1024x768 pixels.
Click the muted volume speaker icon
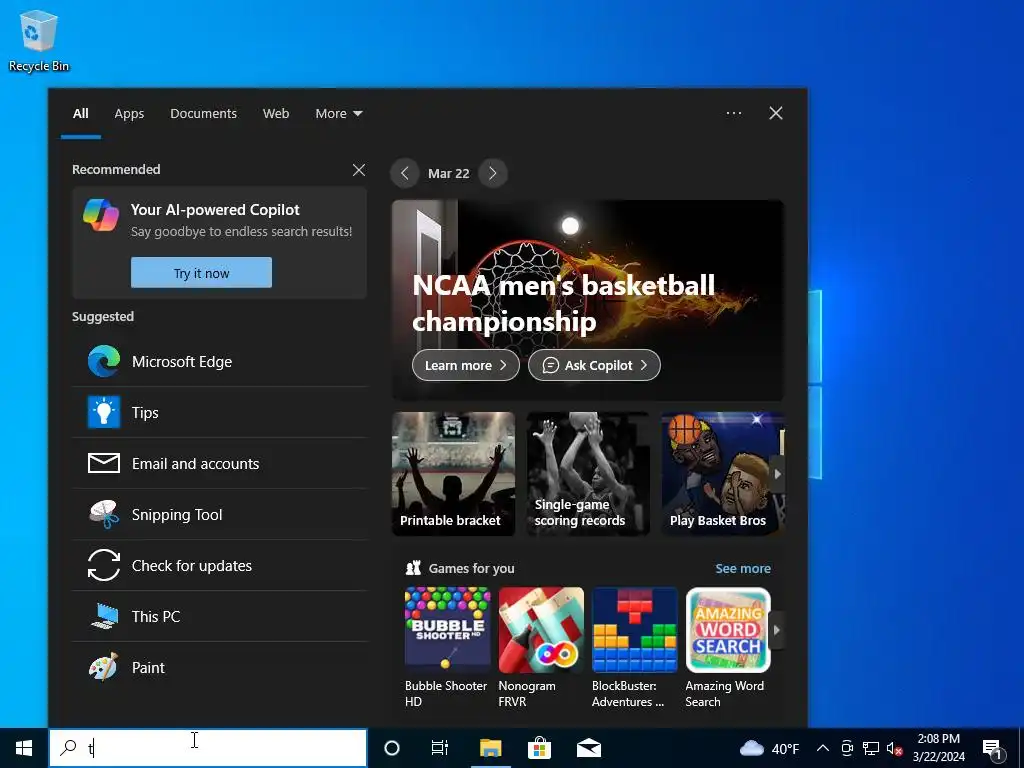(895, 748)
